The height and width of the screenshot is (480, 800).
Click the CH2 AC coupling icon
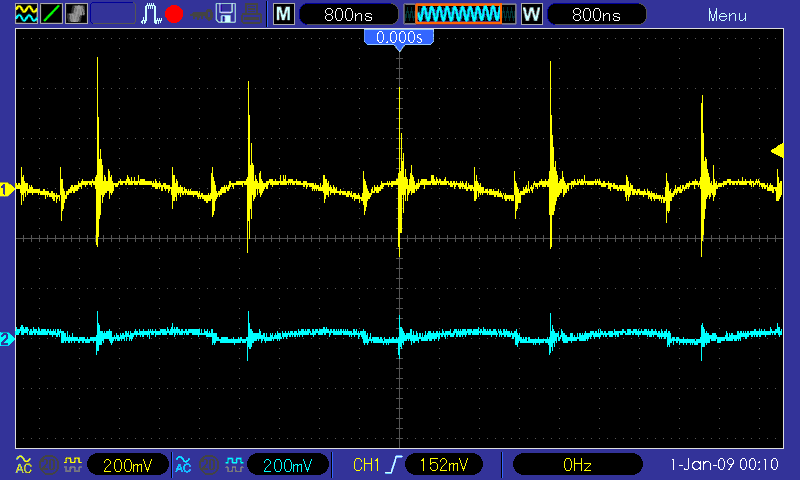184,464
